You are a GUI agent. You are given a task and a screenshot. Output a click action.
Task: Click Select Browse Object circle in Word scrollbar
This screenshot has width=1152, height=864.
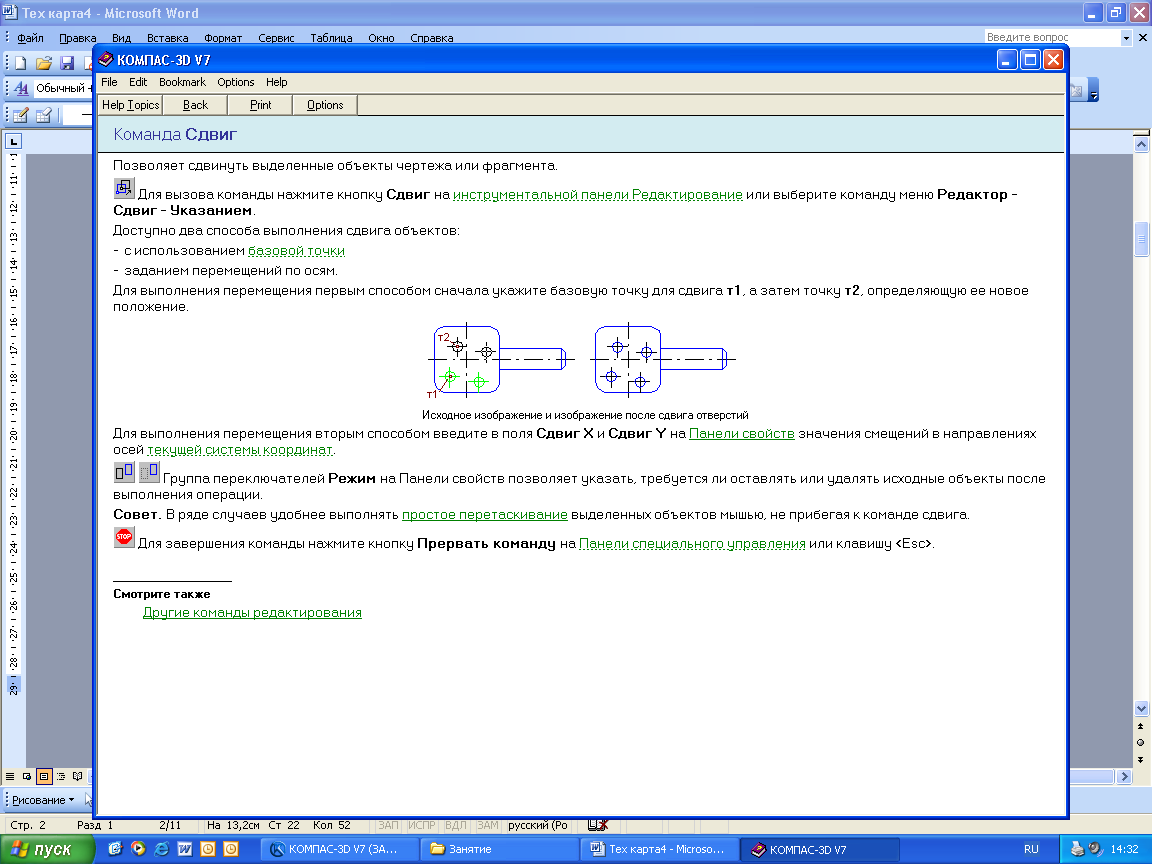1140,743
